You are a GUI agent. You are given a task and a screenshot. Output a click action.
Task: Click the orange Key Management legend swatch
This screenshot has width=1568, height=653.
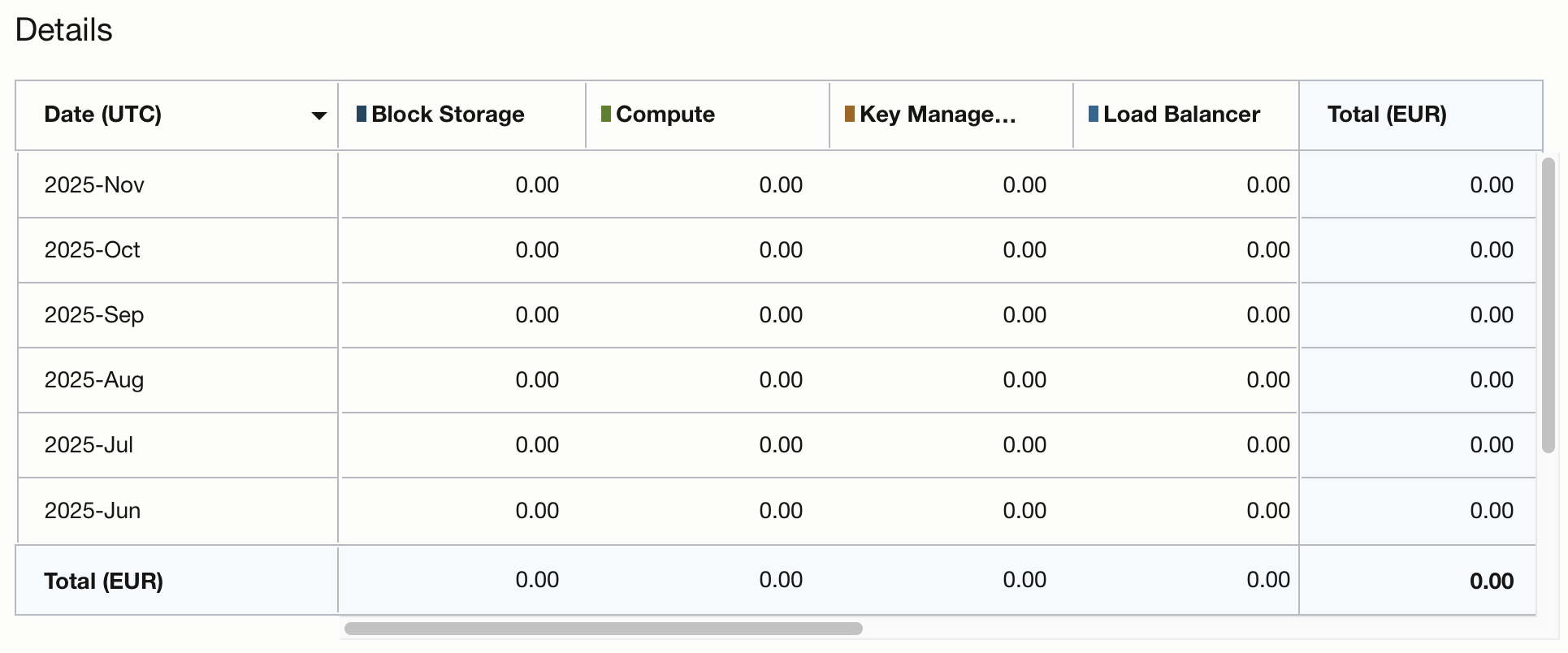(849, 114)
